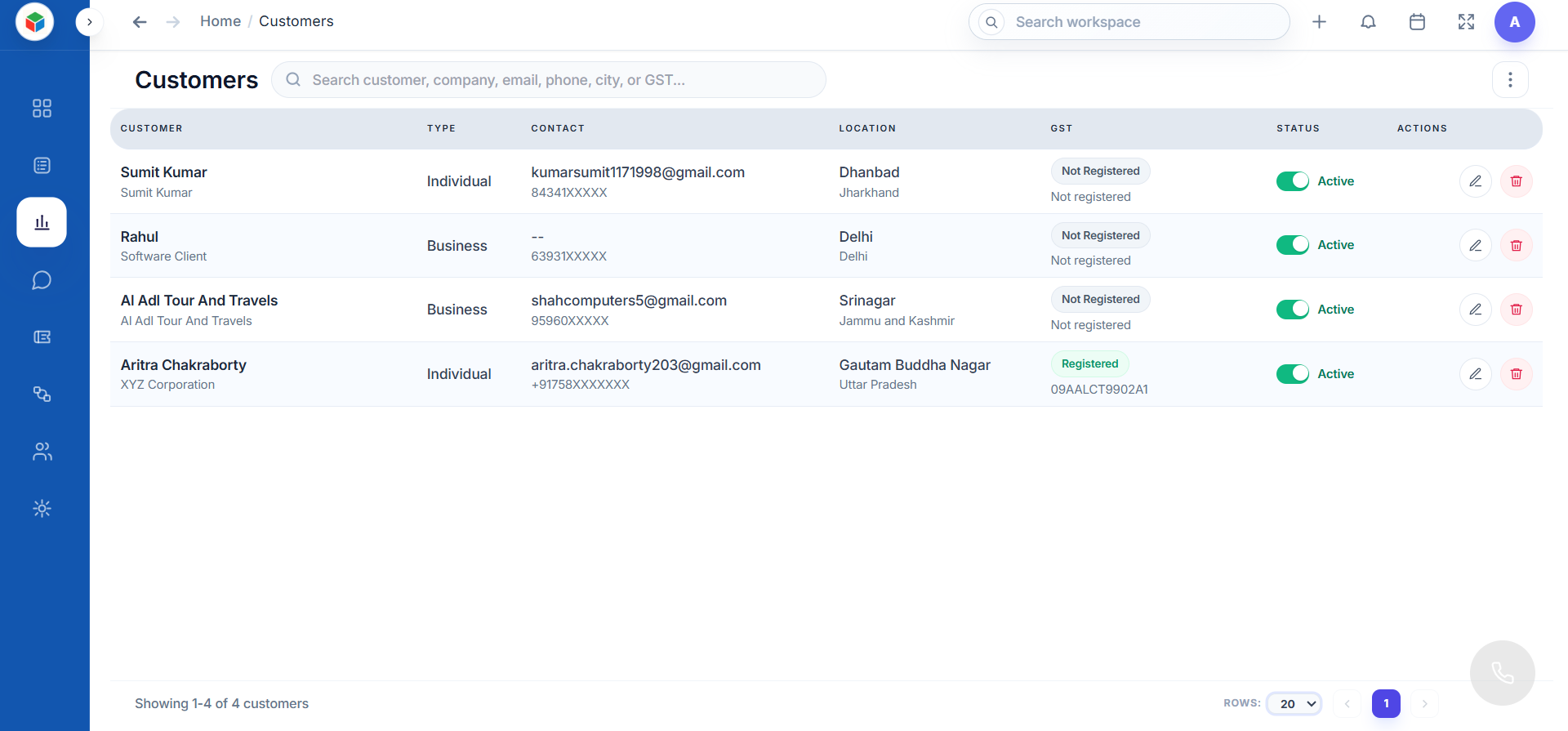1568x731 pixels.
Task: Click Gautam Buddha Nagar location
Action: (x=915, y=365)
